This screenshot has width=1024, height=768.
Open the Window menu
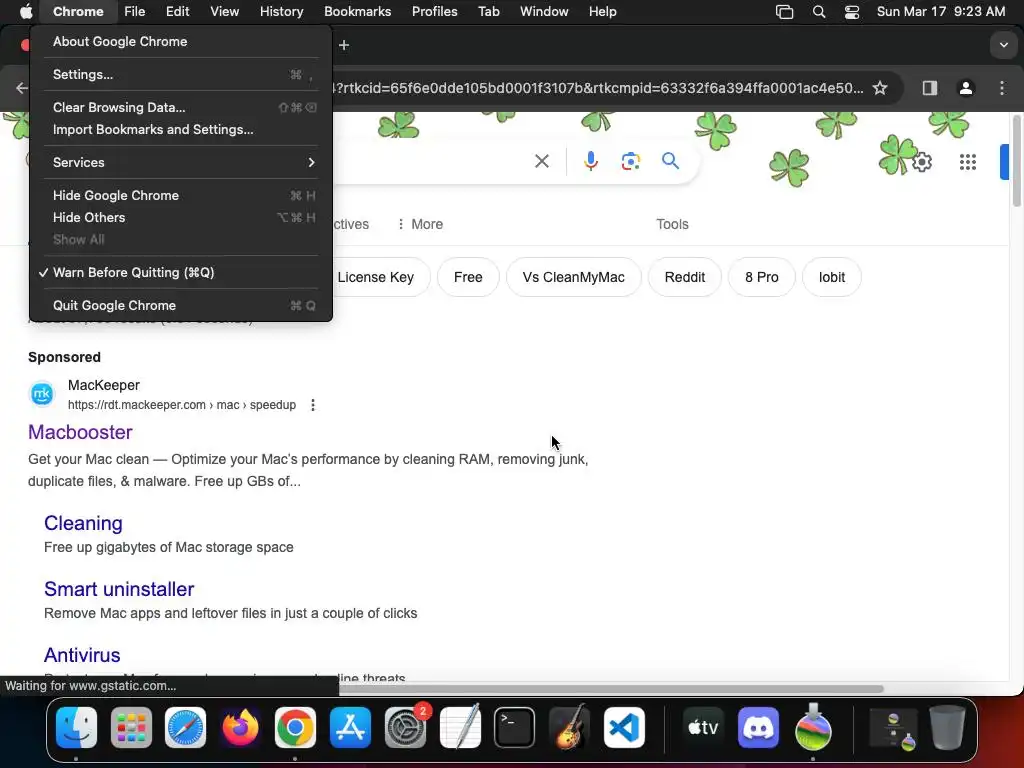point(544,12)
